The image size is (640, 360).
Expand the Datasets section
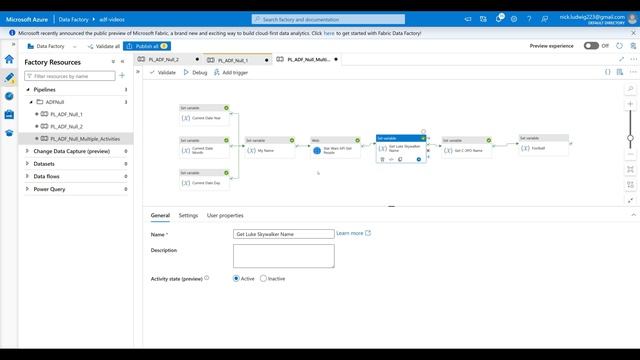(x=27, y=164)
